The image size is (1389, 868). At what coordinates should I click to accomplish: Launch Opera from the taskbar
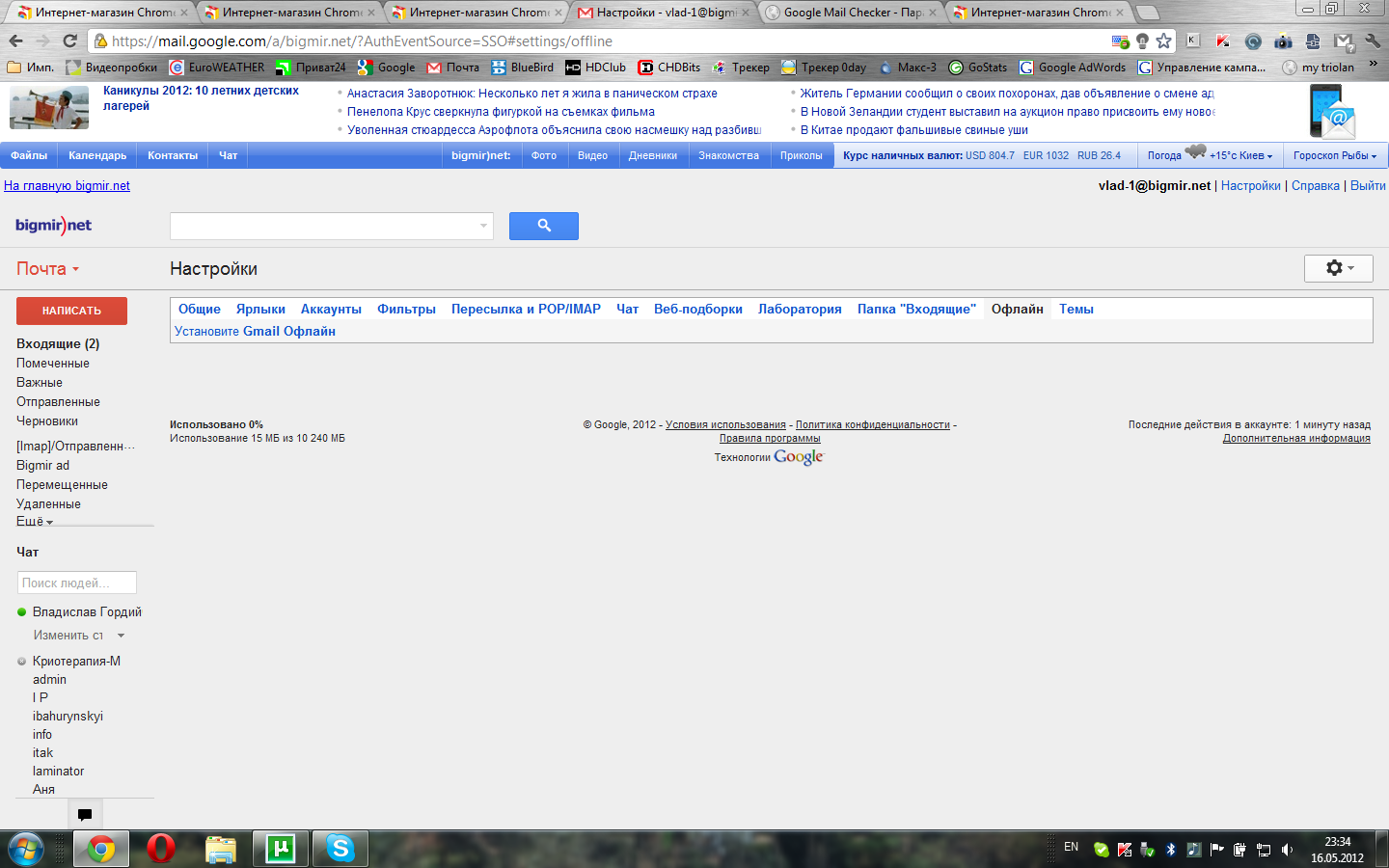pyautogui.click(x=161, y=849)
